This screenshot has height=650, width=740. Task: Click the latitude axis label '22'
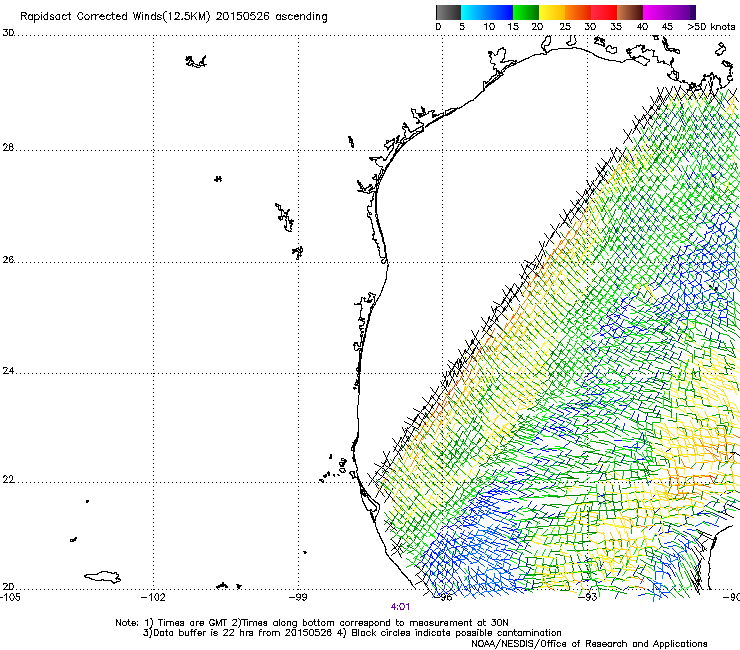[8, 480]
